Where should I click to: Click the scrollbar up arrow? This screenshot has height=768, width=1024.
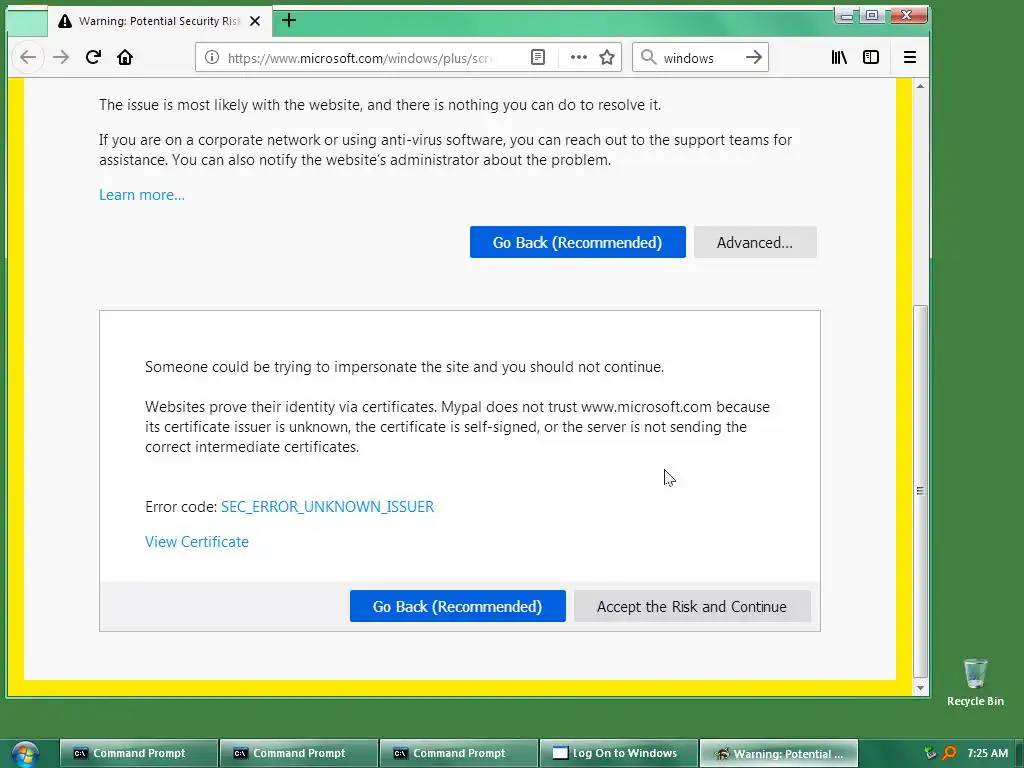[920, 86]
